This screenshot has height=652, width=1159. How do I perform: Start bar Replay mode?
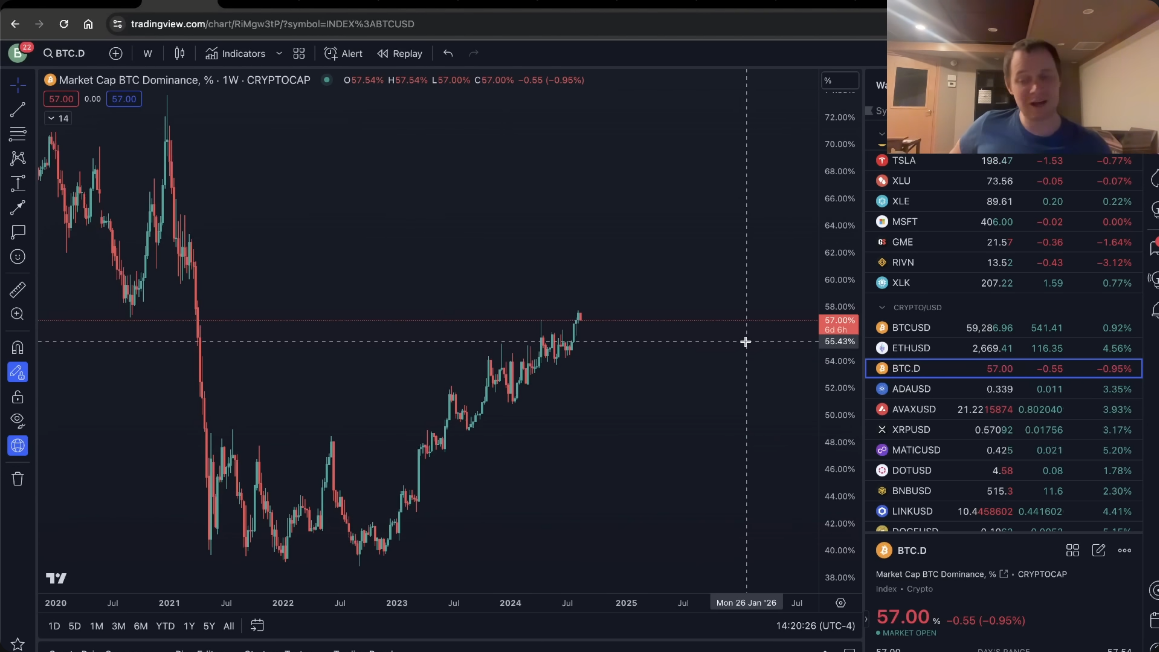(x=400, y=53)
